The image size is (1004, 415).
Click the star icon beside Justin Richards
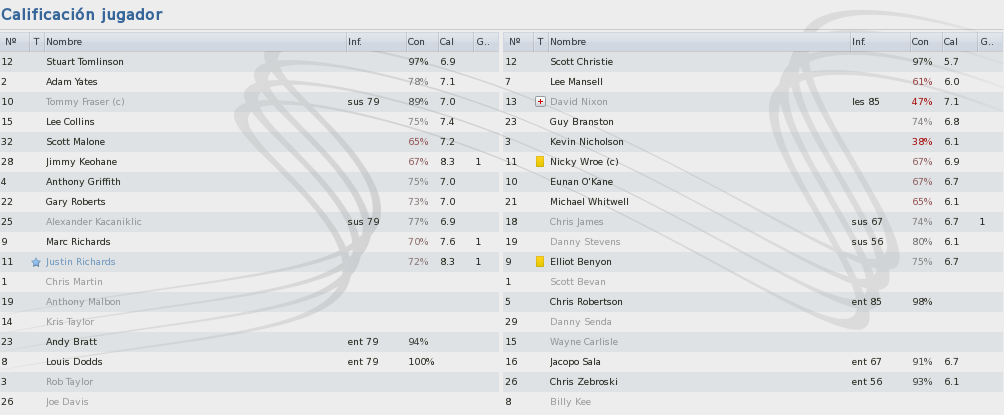(x=36, y=262)
